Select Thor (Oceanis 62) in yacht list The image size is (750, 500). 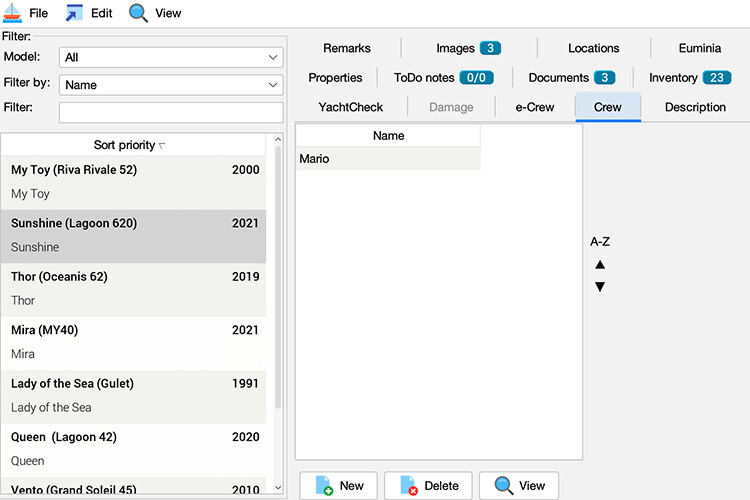(x=135, y=288)
